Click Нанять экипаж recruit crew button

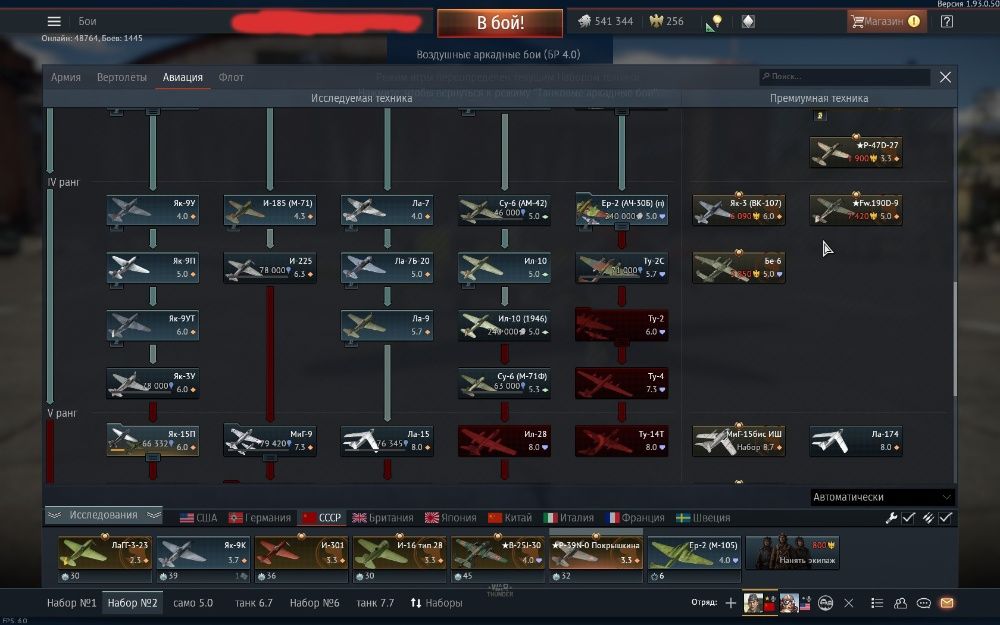(792, 552)
